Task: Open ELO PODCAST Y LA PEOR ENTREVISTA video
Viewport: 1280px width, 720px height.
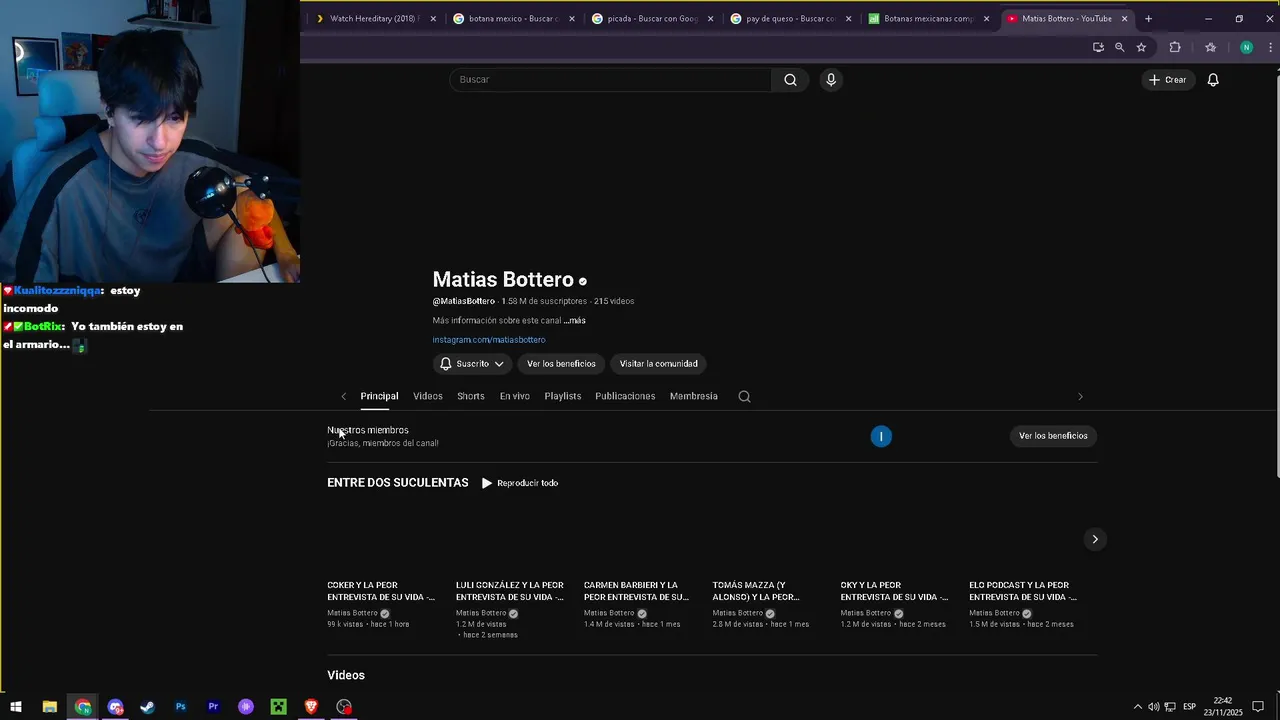Action: tap(1023, 591)
